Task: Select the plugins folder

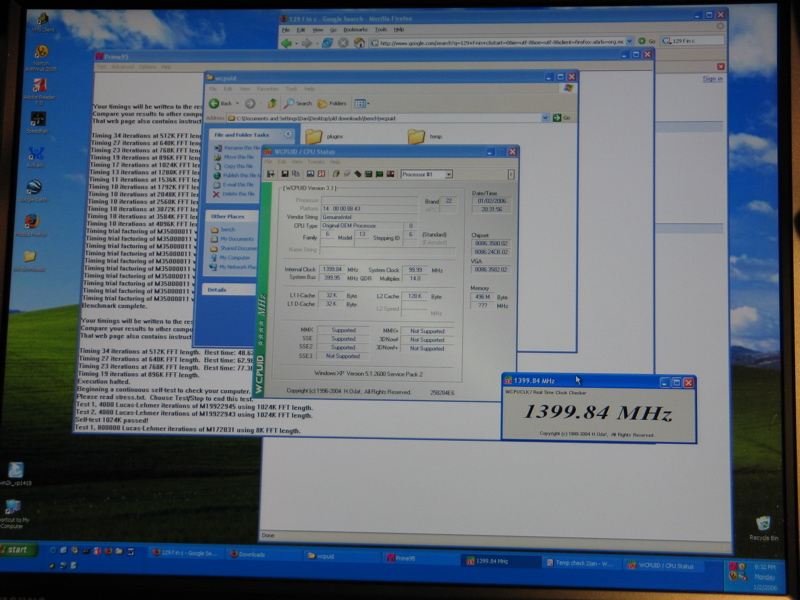Action: [324, 136]
